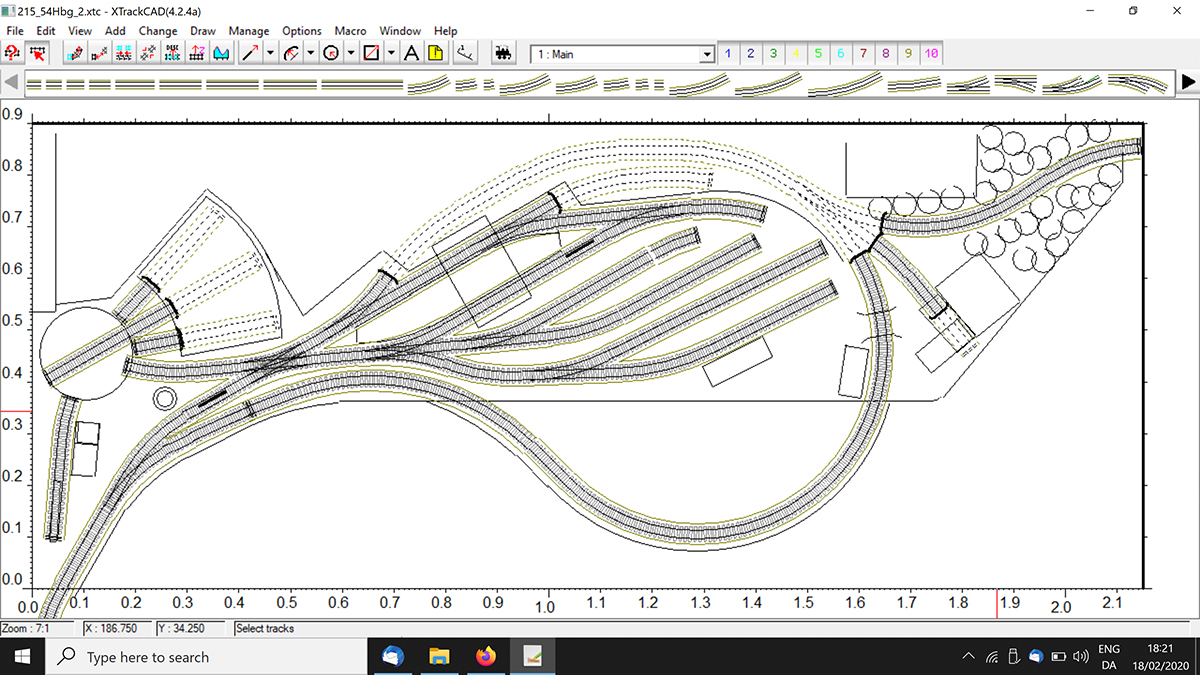This screenshot has width=1200, height=675.
Task: Click the yellow Note tool icon
Action: tap(436, 54)
